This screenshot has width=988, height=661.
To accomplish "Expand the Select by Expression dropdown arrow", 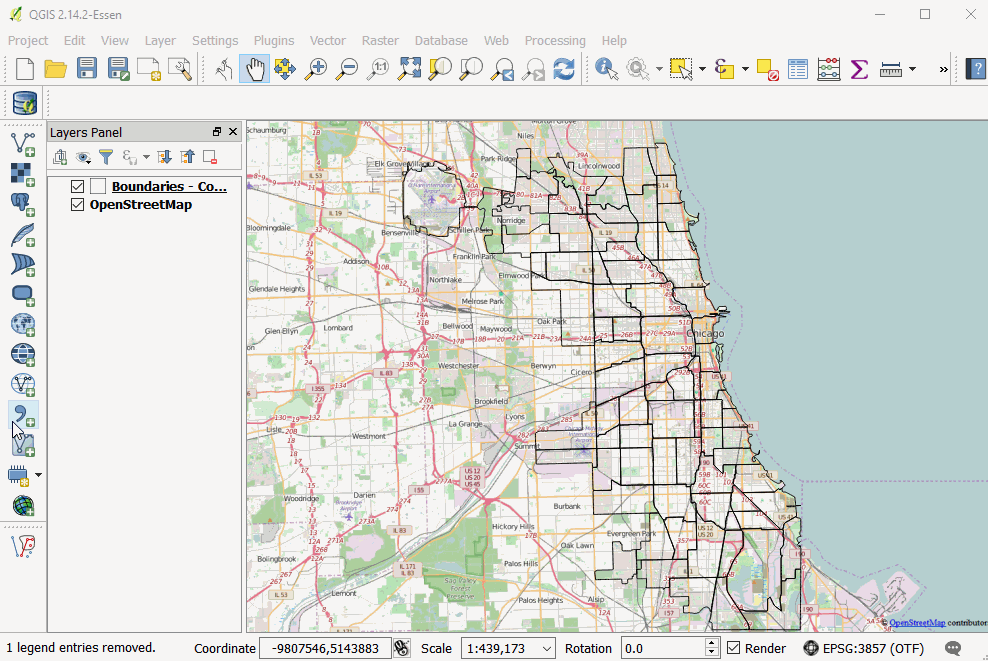I will (745, 69).
